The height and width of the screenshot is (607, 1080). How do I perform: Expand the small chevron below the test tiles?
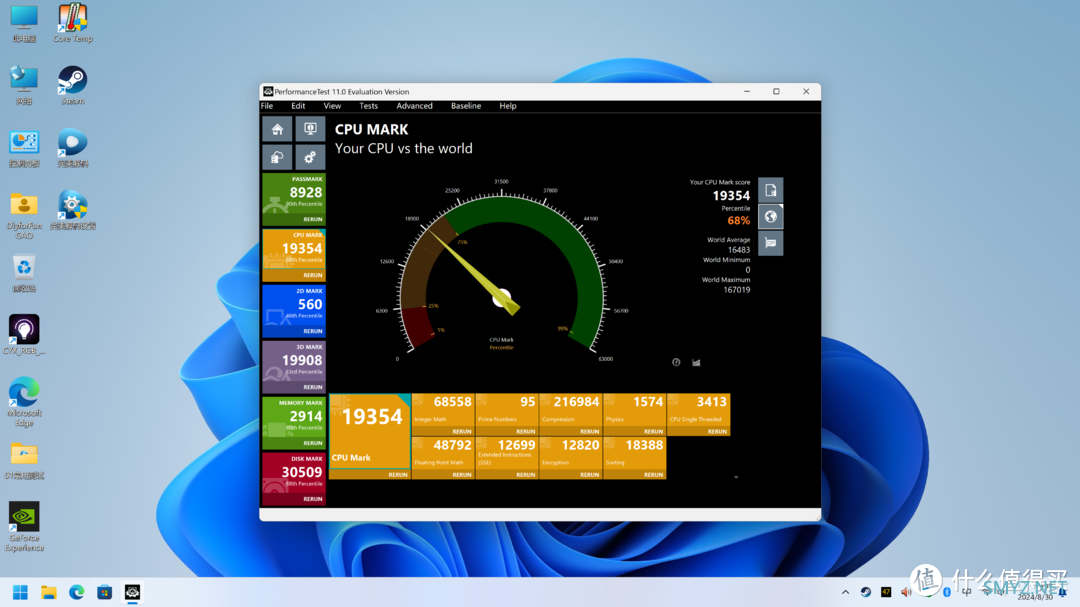[x=736, y=477]
